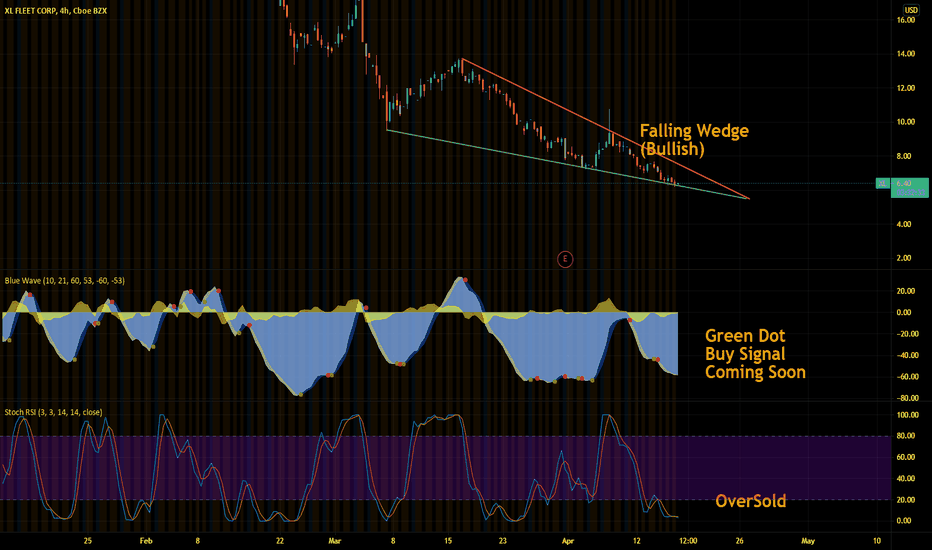The height and width of the screenshot is (550, 932).
Task: Click the 8.00 price axis label
Action: (904, 156)
